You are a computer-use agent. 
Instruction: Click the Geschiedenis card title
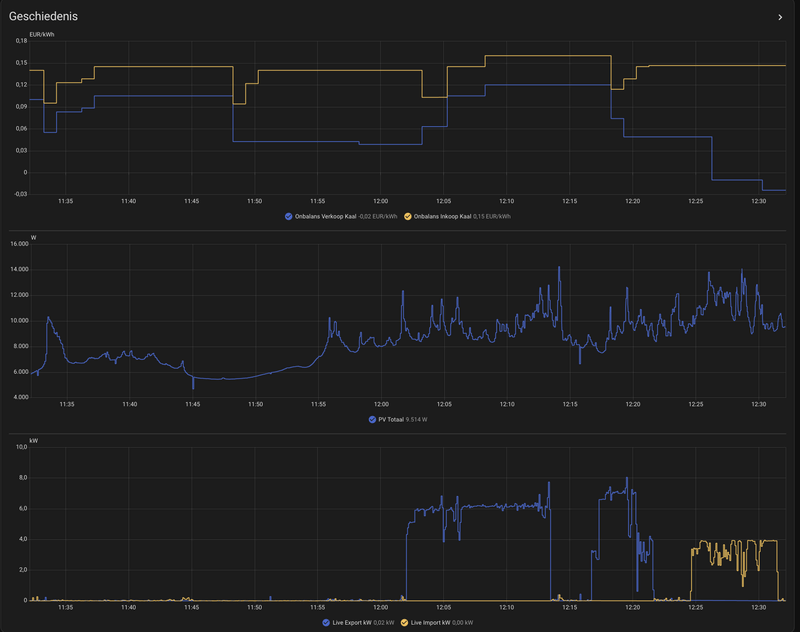pyautogui.click(x=43, y=16)
